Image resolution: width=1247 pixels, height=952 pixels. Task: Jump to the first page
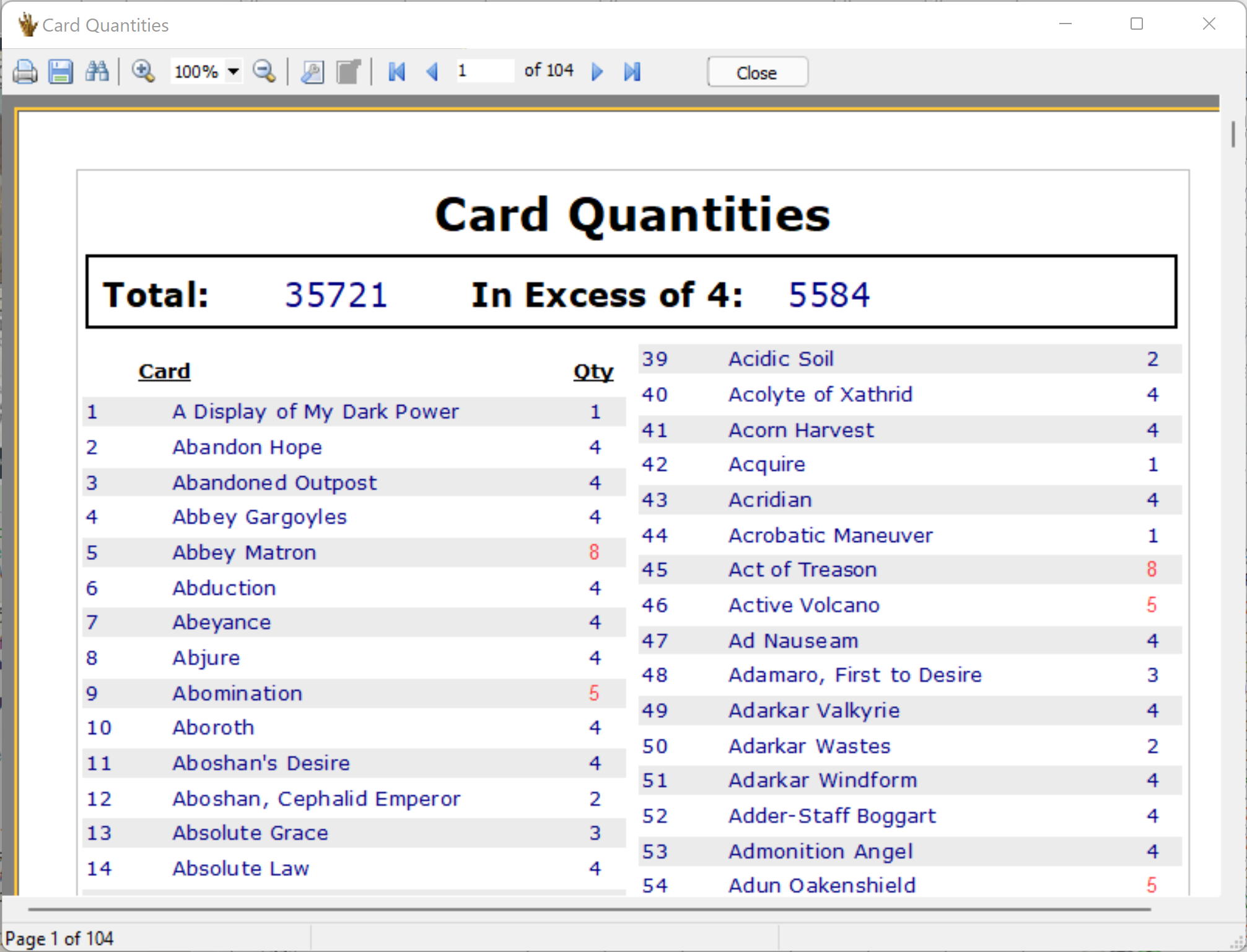point(397,72)
